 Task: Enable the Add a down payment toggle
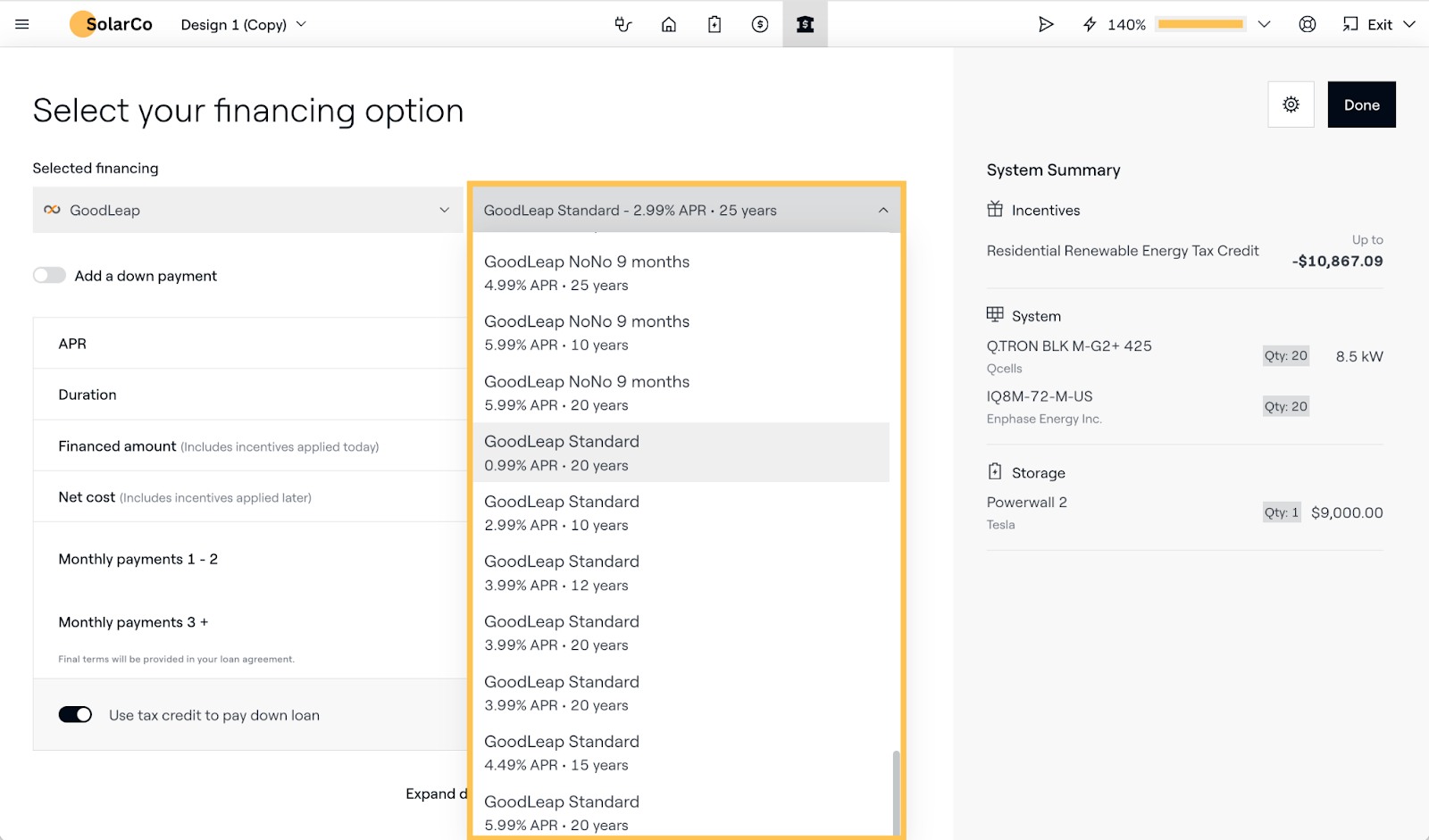click(x=50, y=276)
